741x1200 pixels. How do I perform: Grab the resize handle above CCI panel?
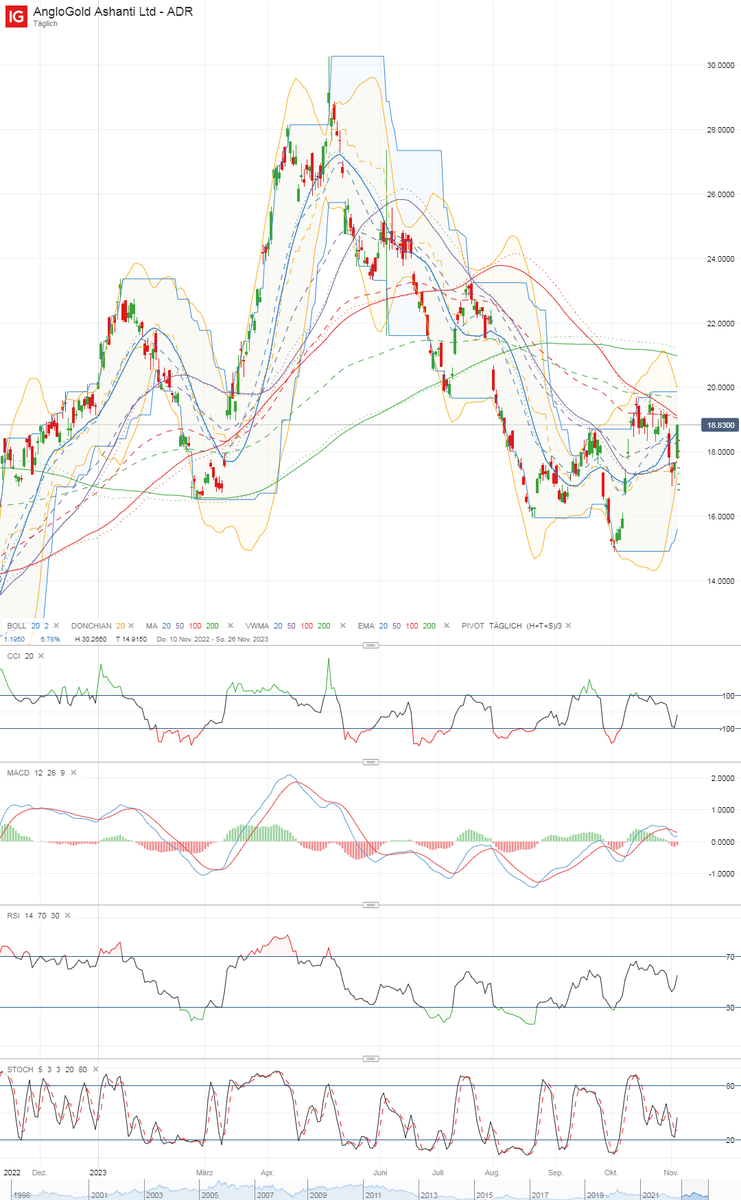[x=370, y=646]
